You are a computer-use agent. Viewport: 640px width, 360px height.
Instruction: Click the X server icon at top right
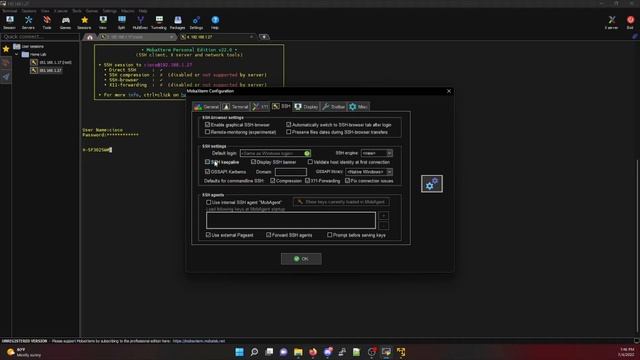[611, 22]
